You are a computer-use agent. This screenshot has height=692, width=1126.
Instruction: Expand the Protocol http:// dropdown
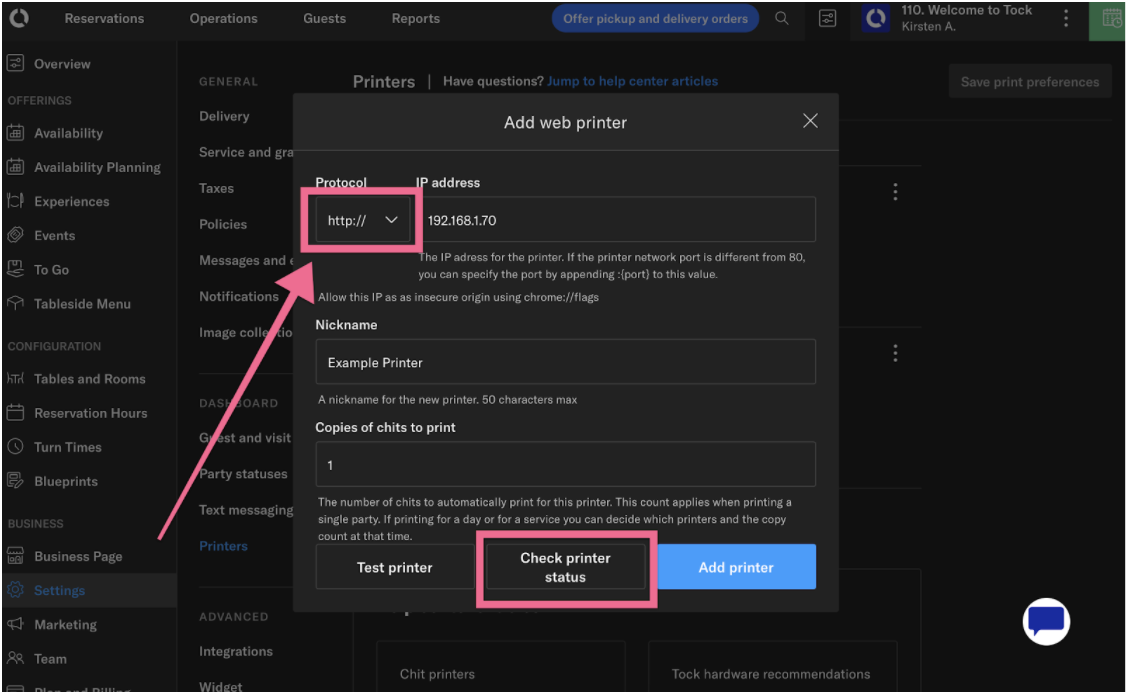(x=363, y=220)
